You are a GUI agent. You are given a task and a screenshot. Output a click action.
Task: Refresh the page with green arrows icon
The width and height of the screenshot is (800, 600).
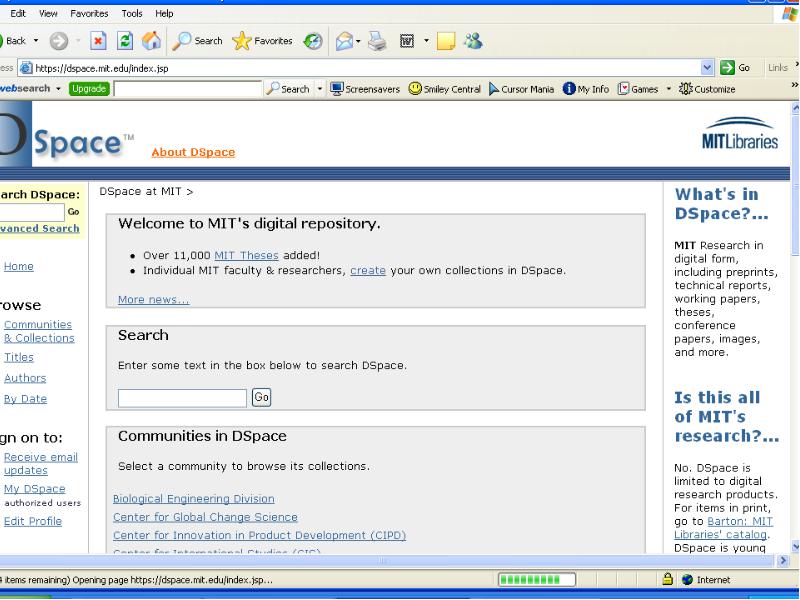point(125,41)
